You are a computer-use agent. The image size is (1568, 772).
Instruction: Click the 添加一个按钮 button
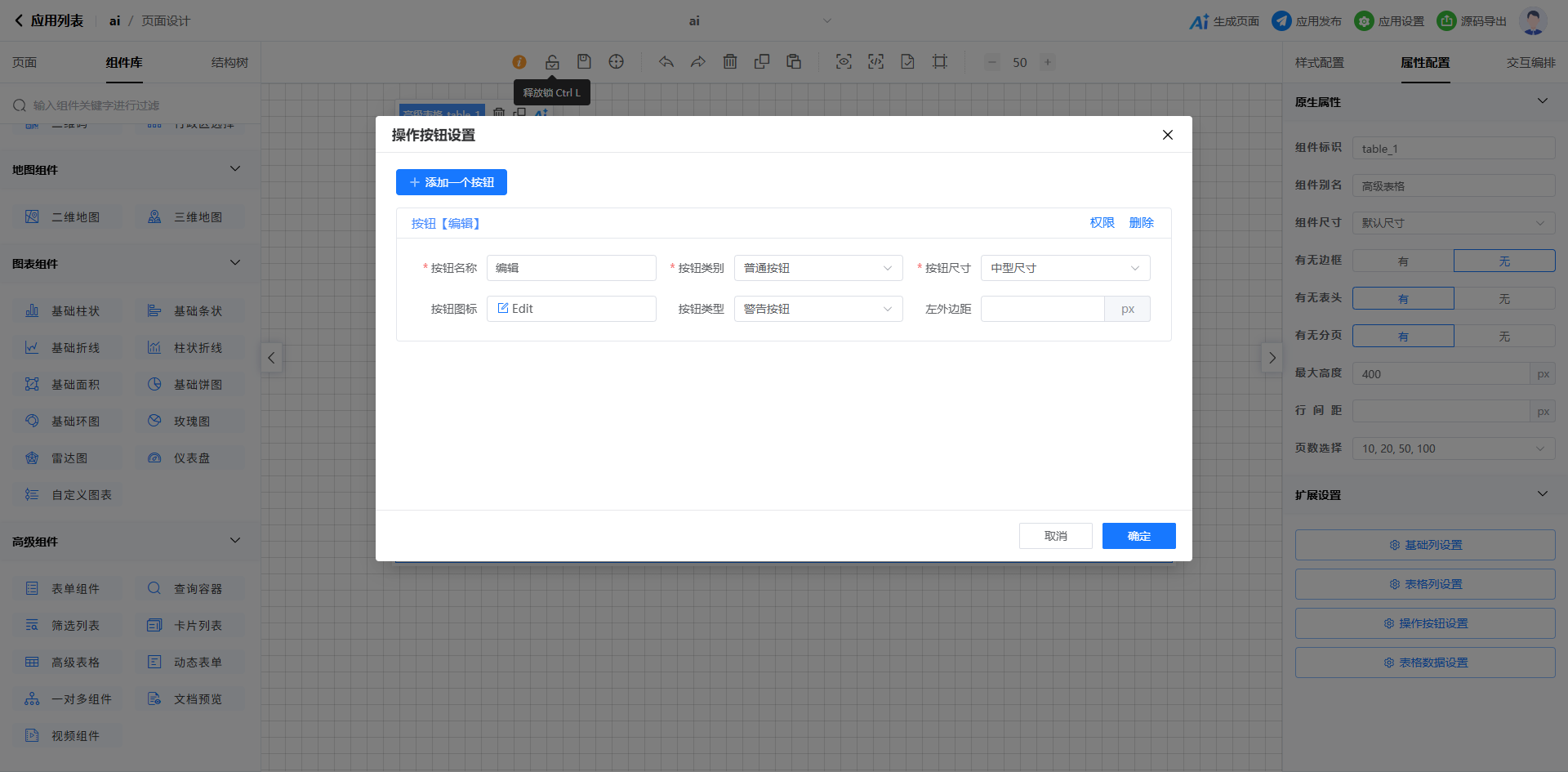[x=452, y=182]
